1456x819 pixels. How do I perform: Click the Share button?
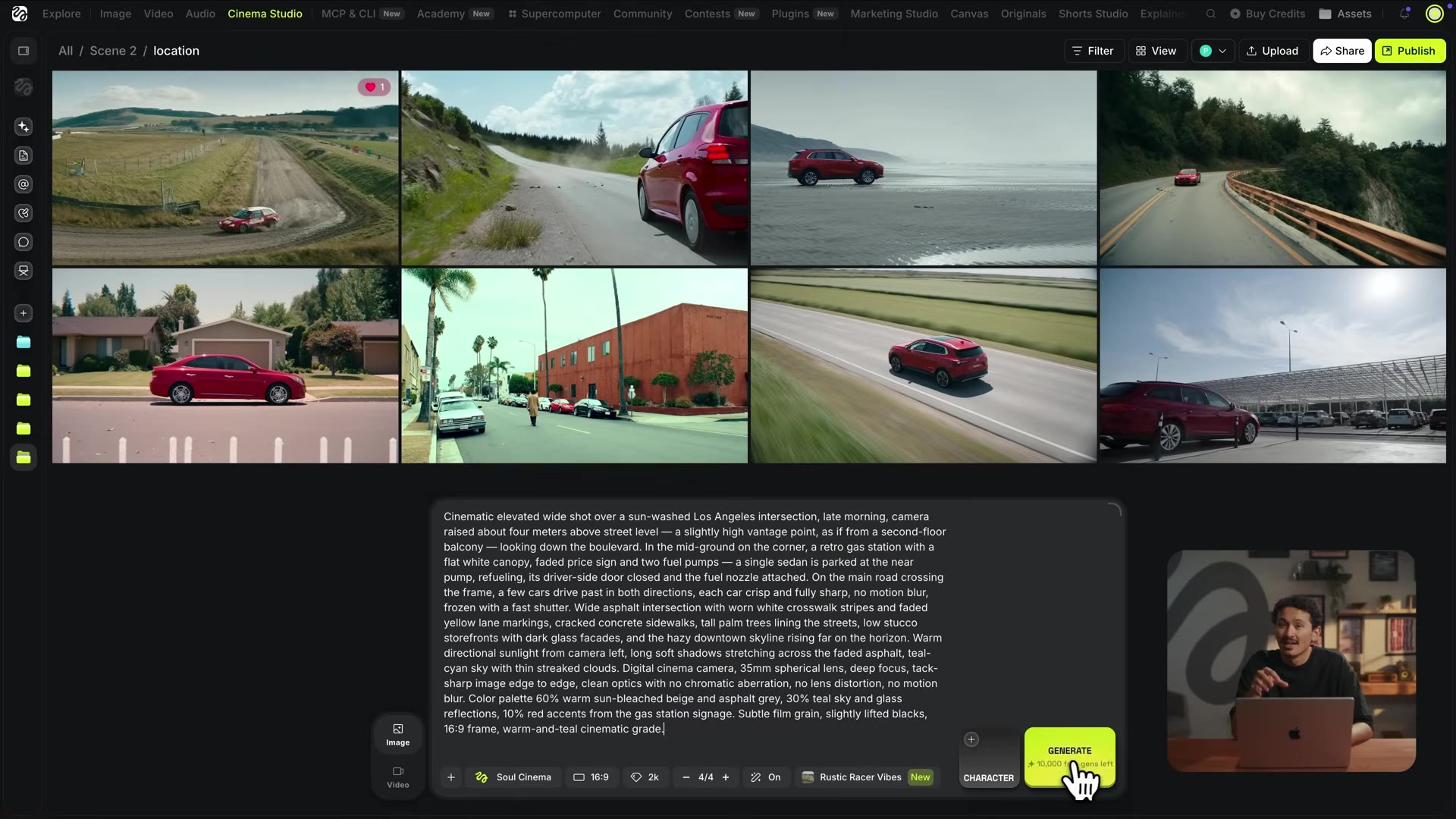point(1342,51)
